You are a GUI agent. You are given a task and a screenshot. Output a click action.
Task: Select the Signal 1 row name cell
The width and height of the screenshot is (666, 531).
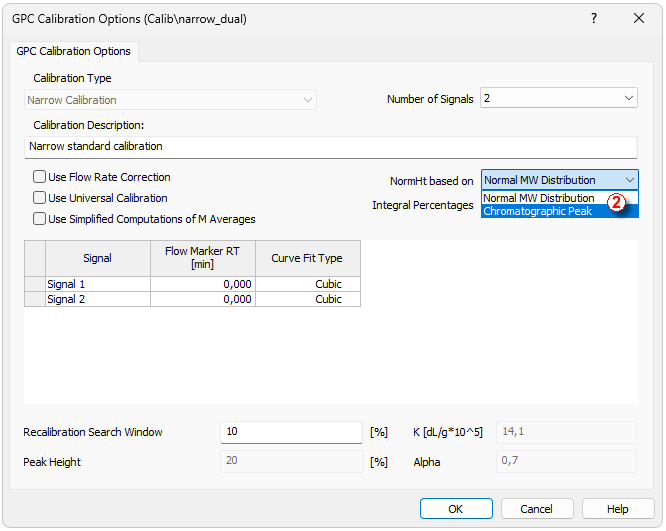(x=98, y=284)
